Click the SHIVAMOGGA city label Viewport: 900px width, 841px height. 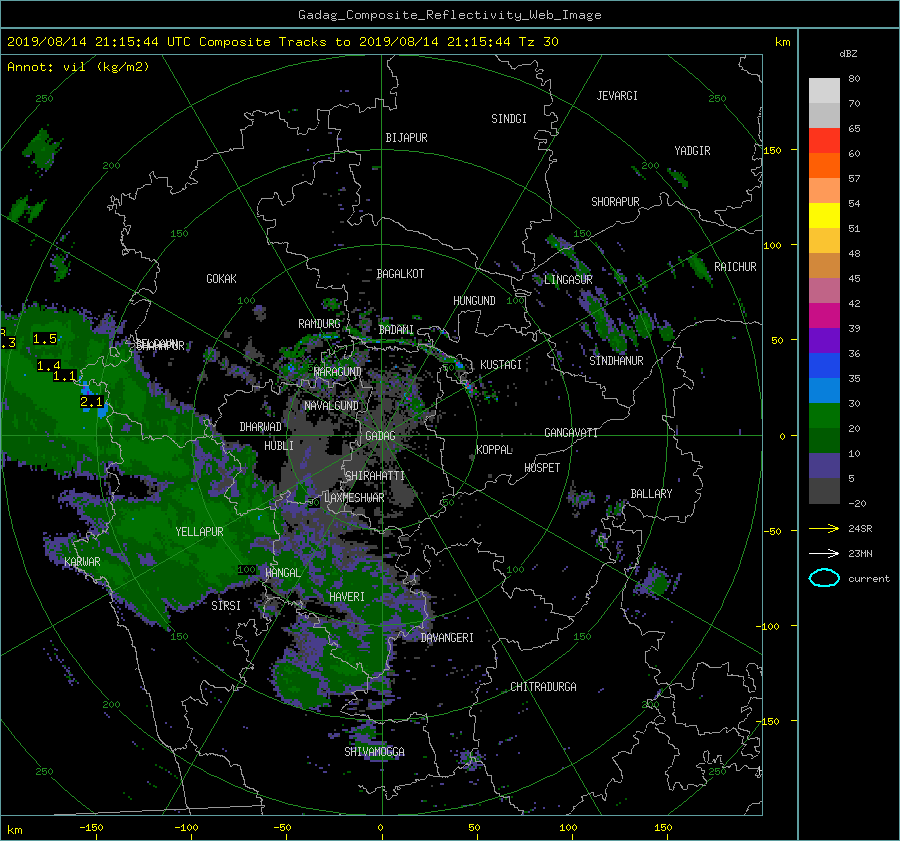(x=374, y=752)
